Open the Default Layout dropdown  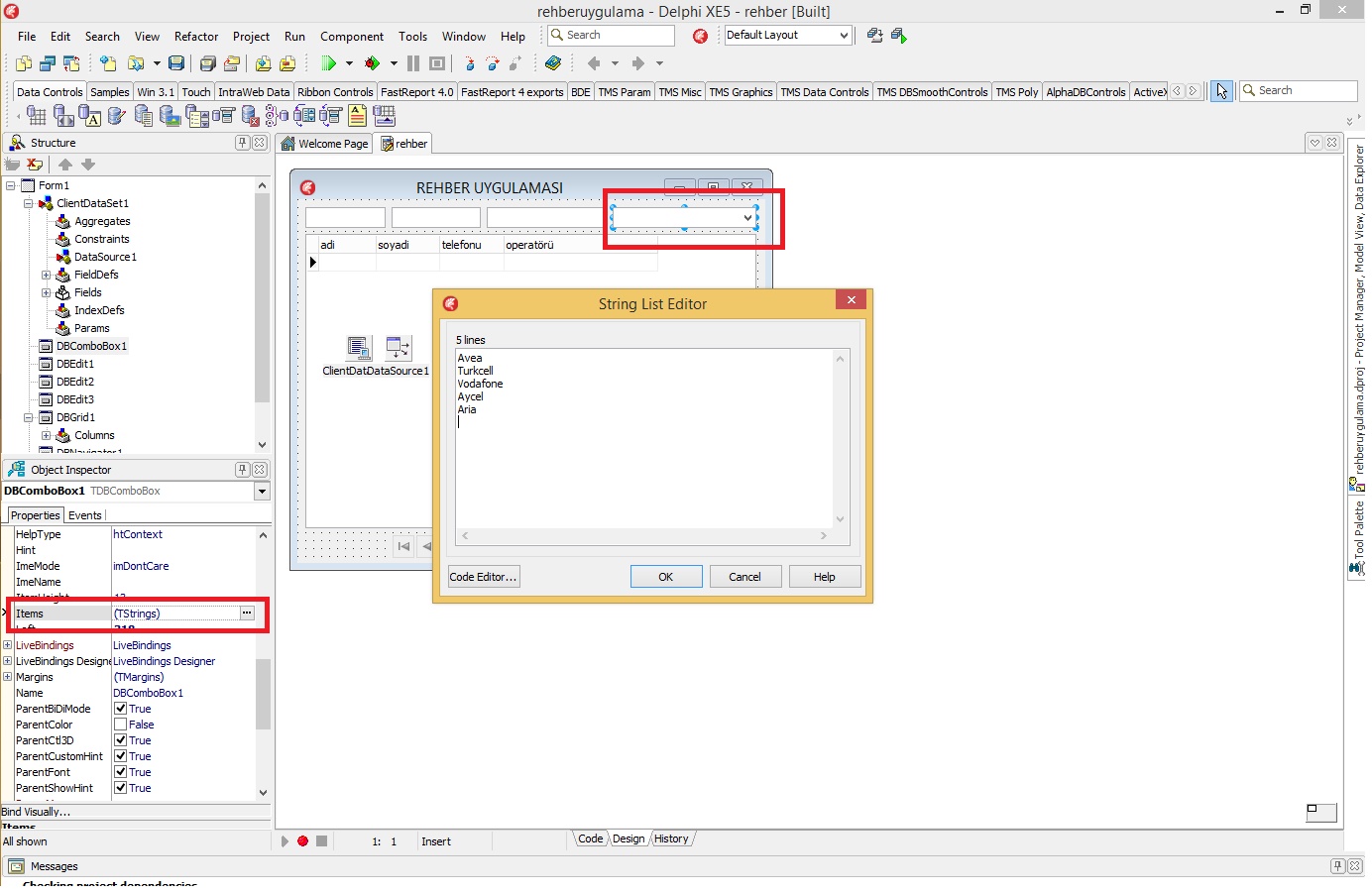pyautogui.click(x=844, y=36)
